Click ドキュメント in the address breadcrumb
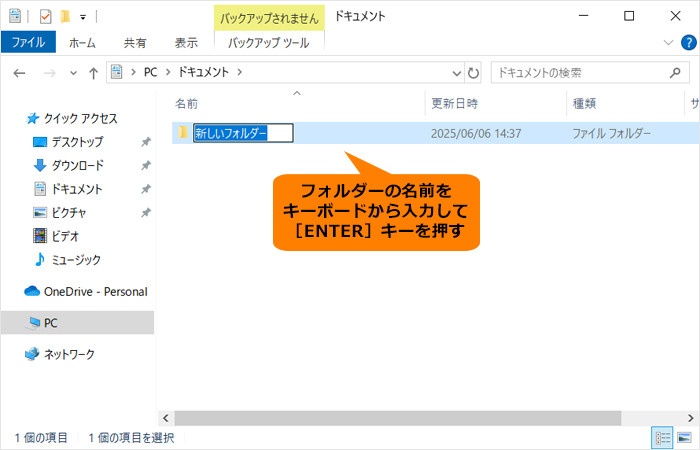The image size is (700, 450). pyautogui.click(x=204, y=72)
